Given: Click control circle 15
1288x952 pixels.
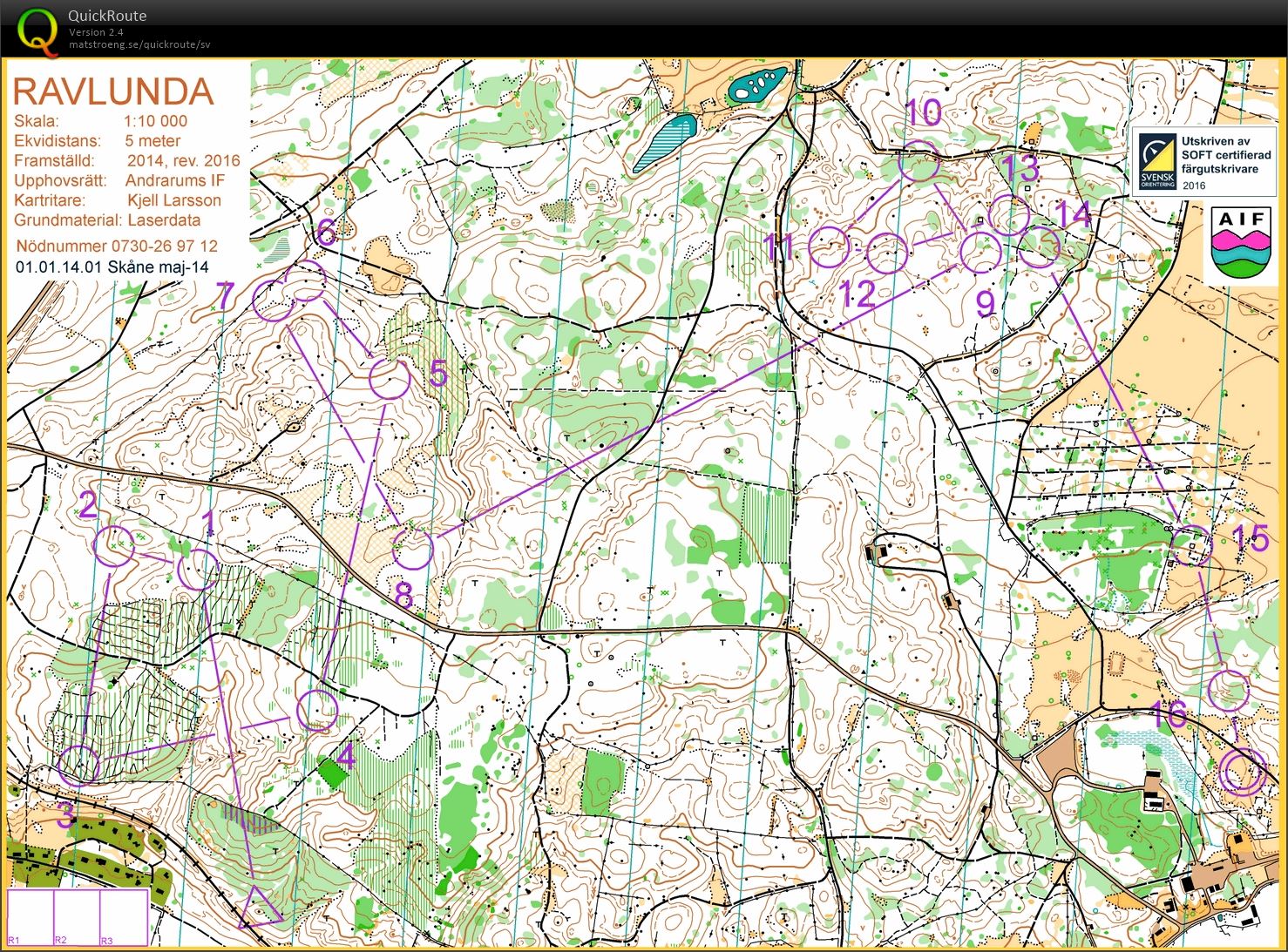Looking at the screenshot, I should [1190, 545].
